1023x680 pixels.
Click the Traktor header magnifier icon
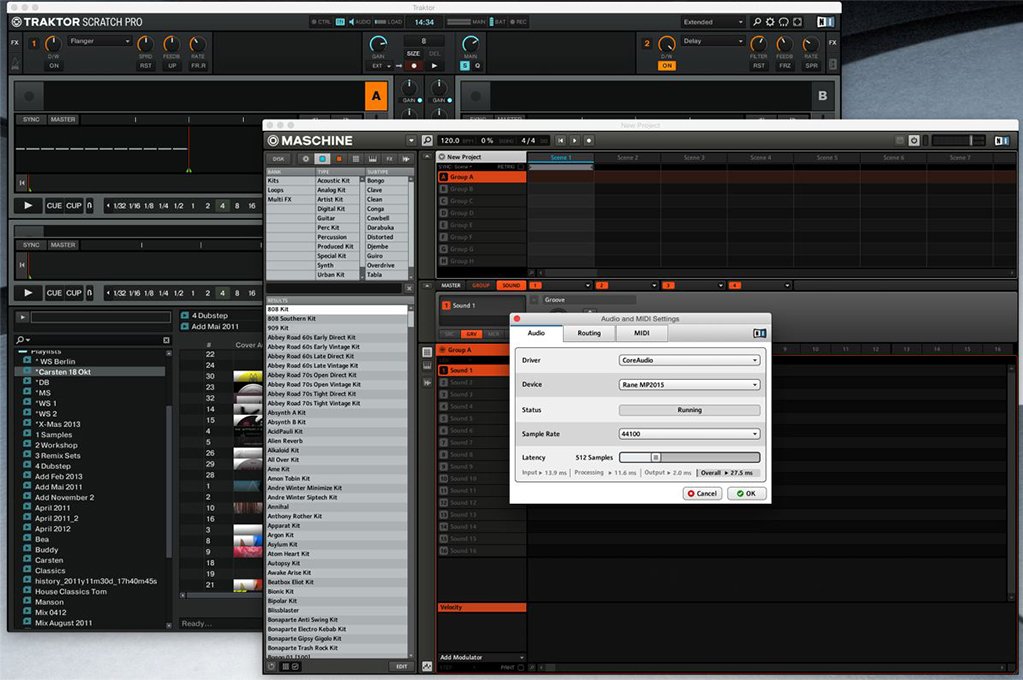pos(757,22)
